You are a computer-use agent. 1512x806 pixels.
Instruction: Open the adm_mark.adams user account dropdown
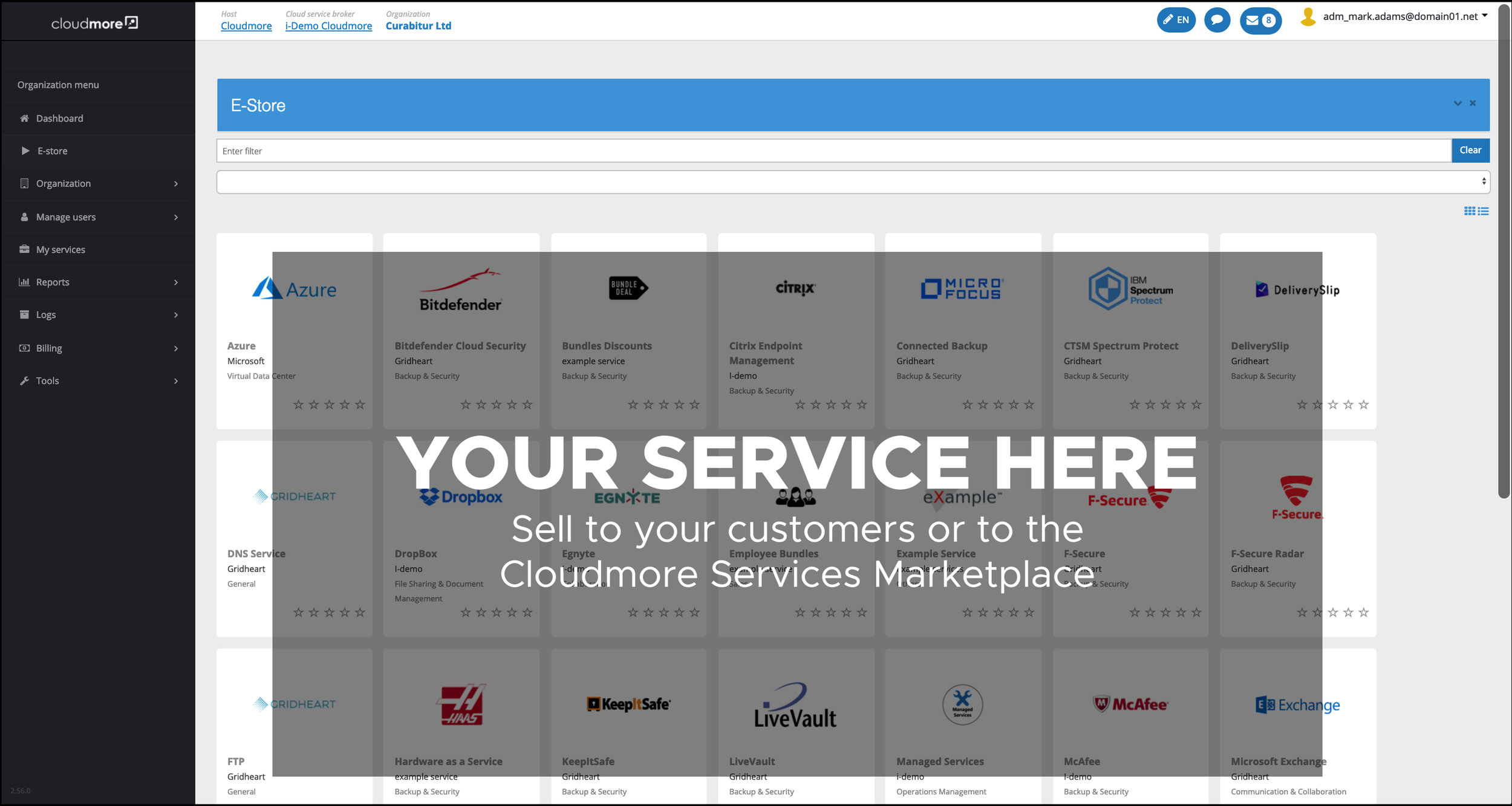pyautogui.click(x=1404, y=16)
